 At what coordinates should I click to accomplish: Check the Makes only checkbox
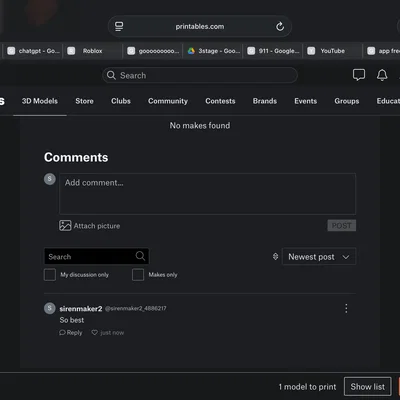(138, 275)
